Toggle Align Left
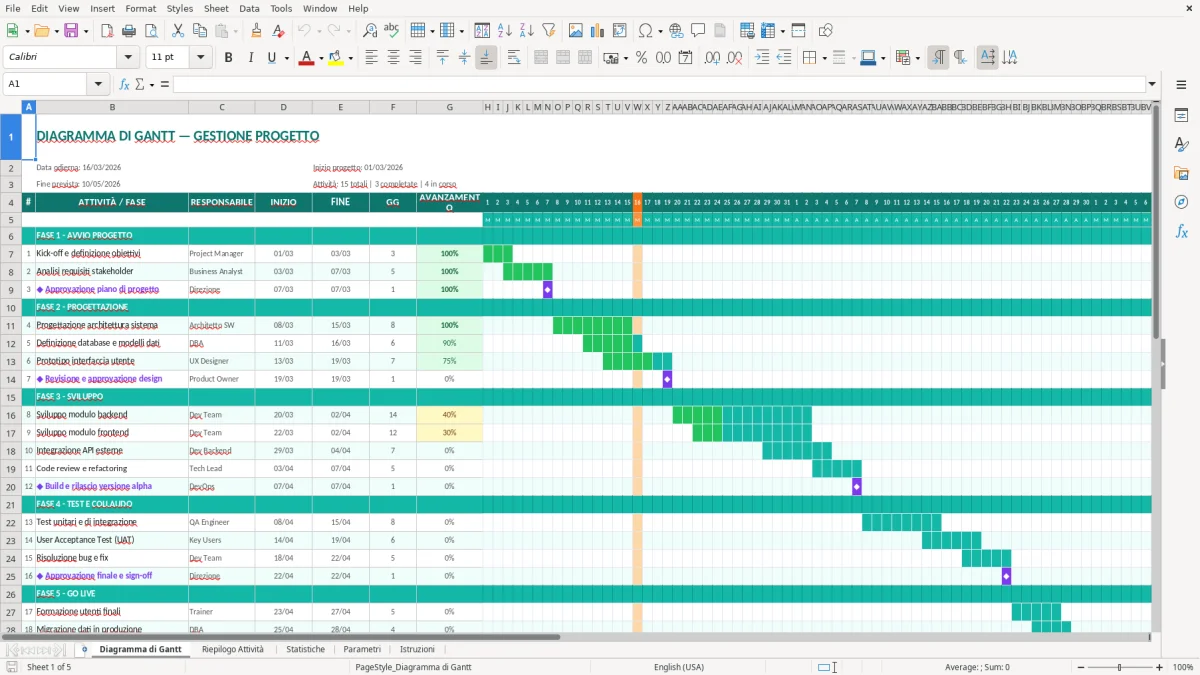 point(371,58)
